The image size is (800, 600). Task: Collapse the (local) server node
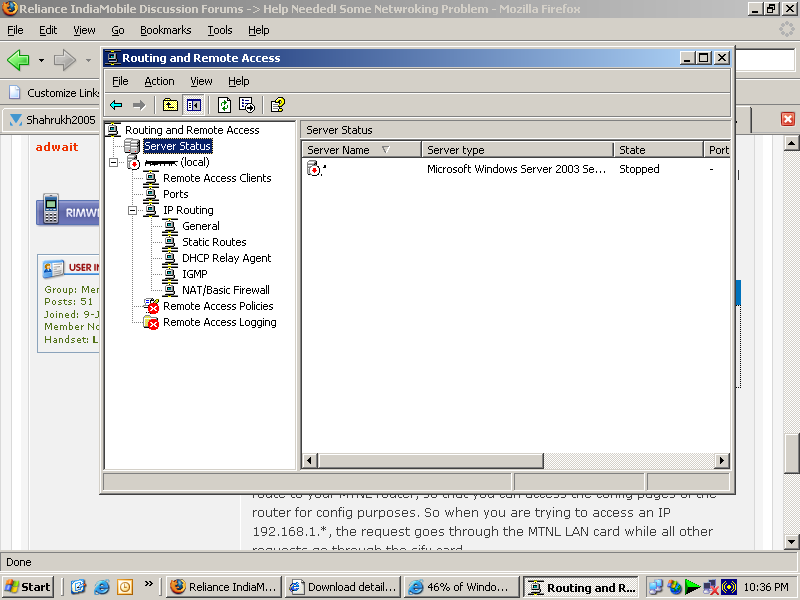(113, 162)
